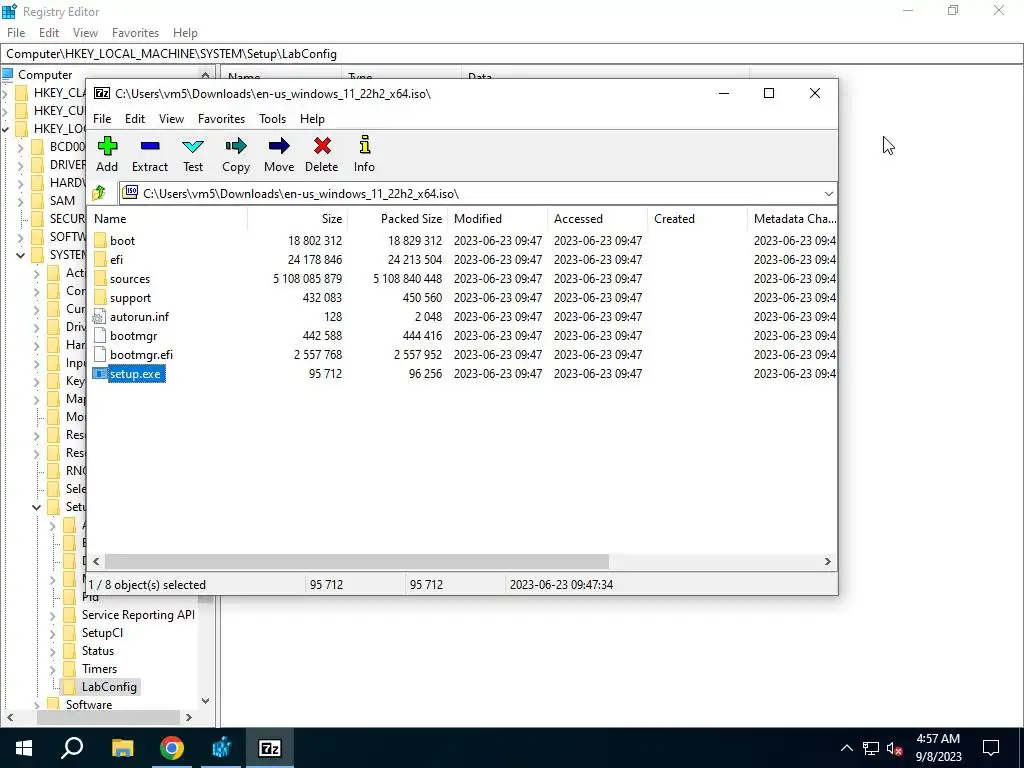Click the muted volume tray icon
This screenshot has height=768, width=1024.
(x=895, y=748)
